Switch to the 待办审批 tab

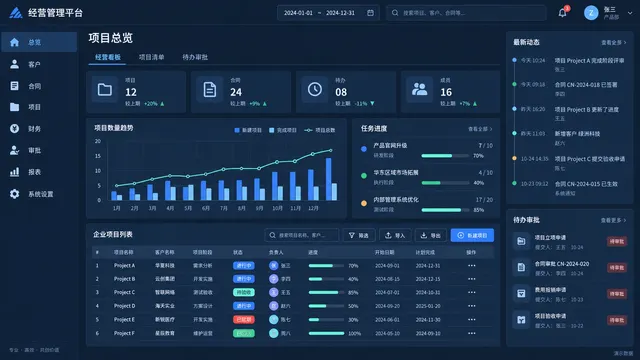coord(195,57)
